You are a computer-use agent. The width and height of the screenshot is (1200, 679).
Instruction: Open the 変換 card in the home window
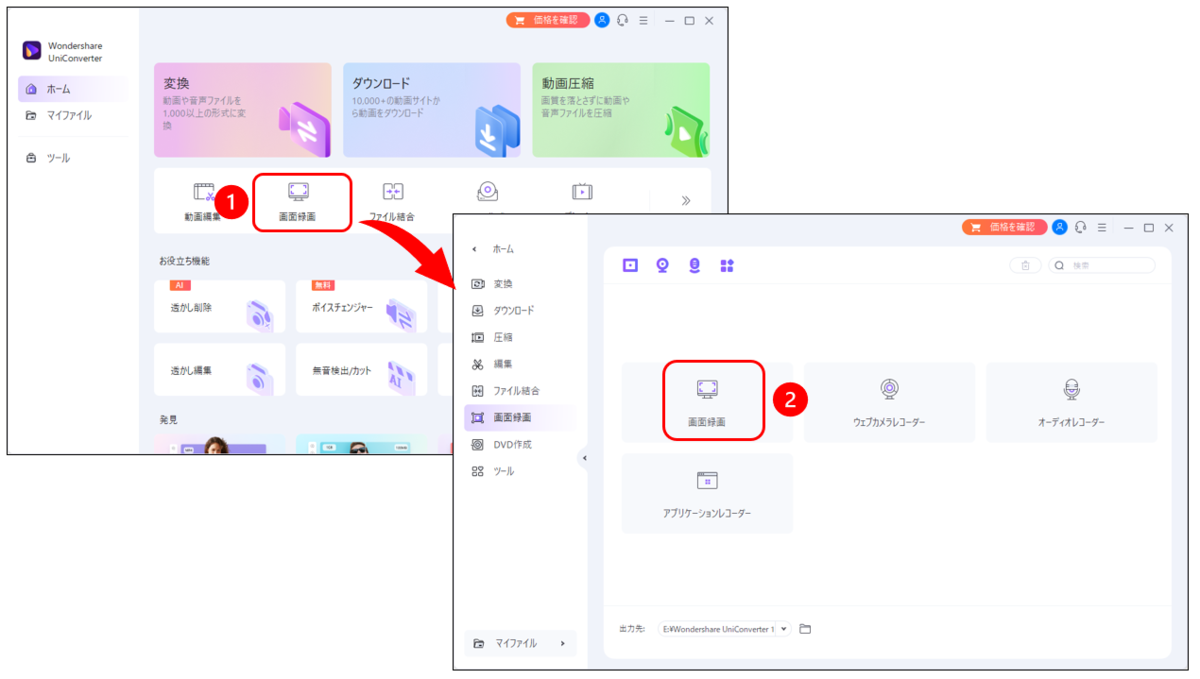[x=242, y=110]
